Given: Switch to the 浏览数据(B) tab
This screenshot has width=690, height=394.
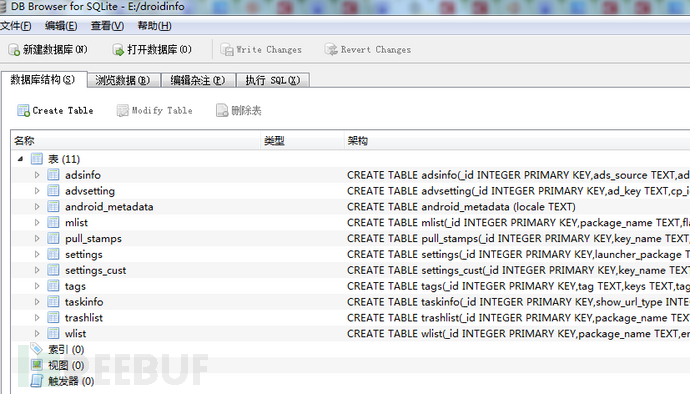Looking at the screenshot, I should click(123, 80).
